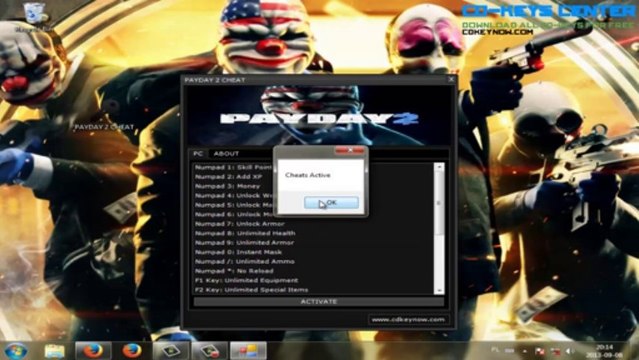Close the PAYDAY 2 CHEAT window
The image size is (639, 360).
coord(451,80)
